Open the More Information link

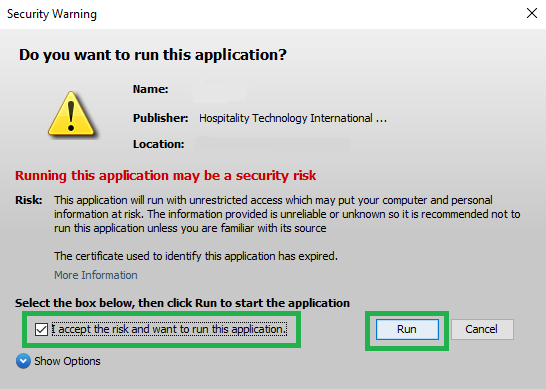point(96,275)
